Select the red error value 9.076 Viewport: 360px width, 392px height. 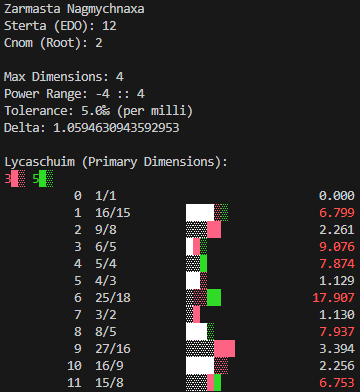337,247
